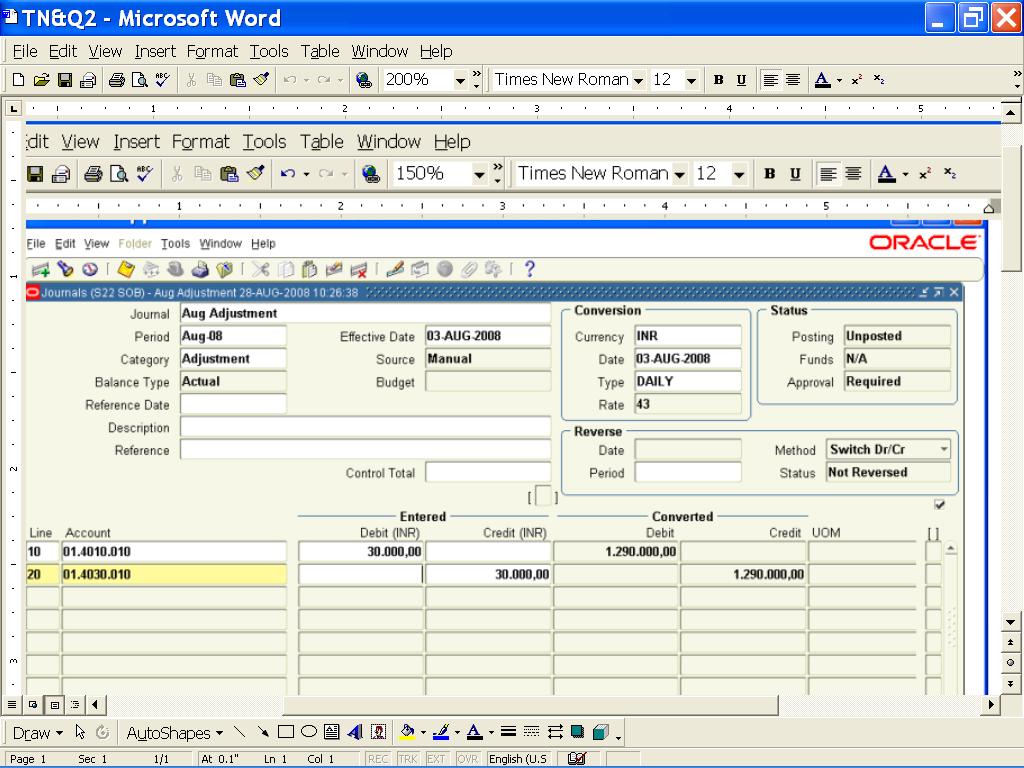Insert WordArt from the Drawing toolbar
The height and width of the screenshot is (768, 1024).
356,733
